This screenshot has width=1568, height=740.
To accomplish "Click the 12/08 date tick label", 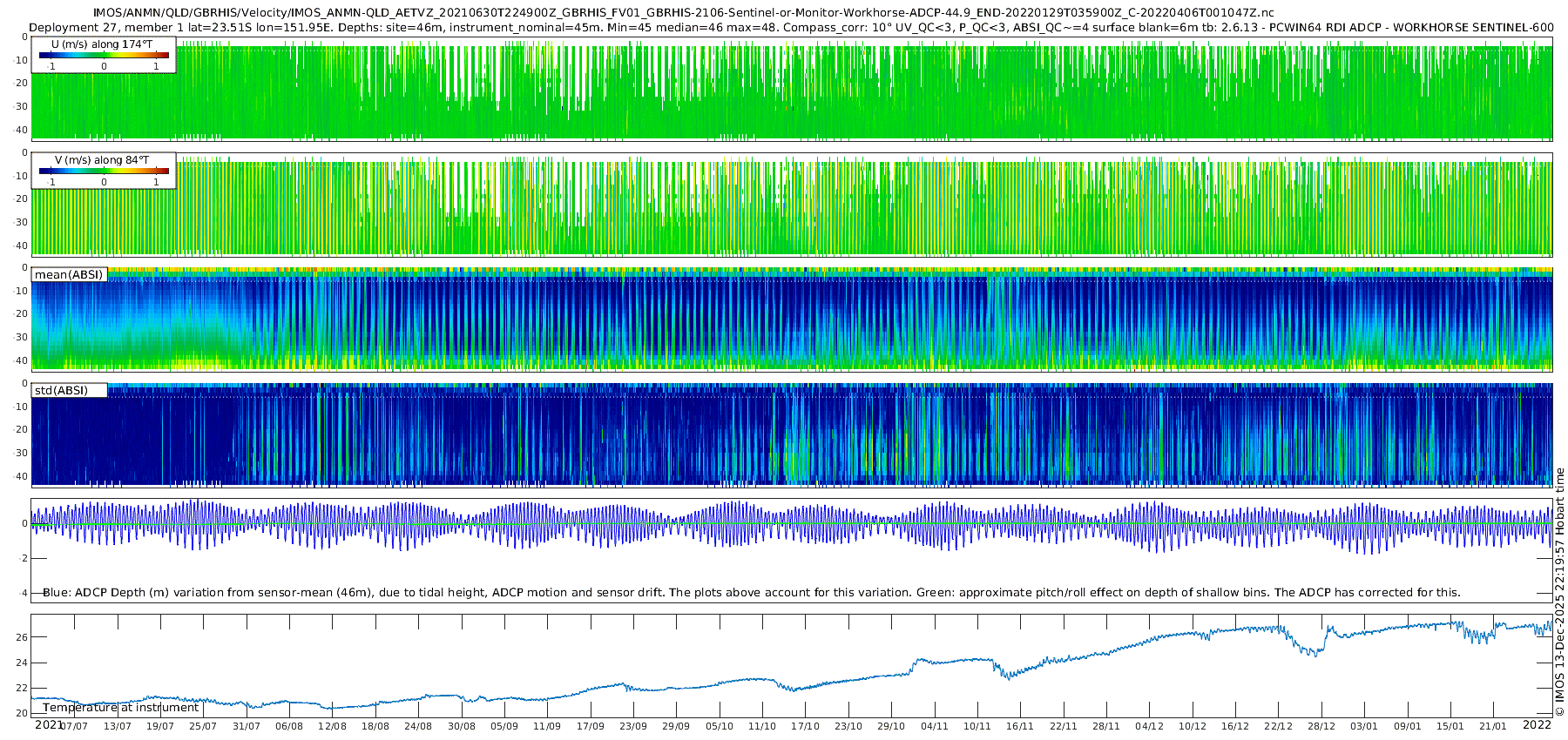I will [332, 726].
